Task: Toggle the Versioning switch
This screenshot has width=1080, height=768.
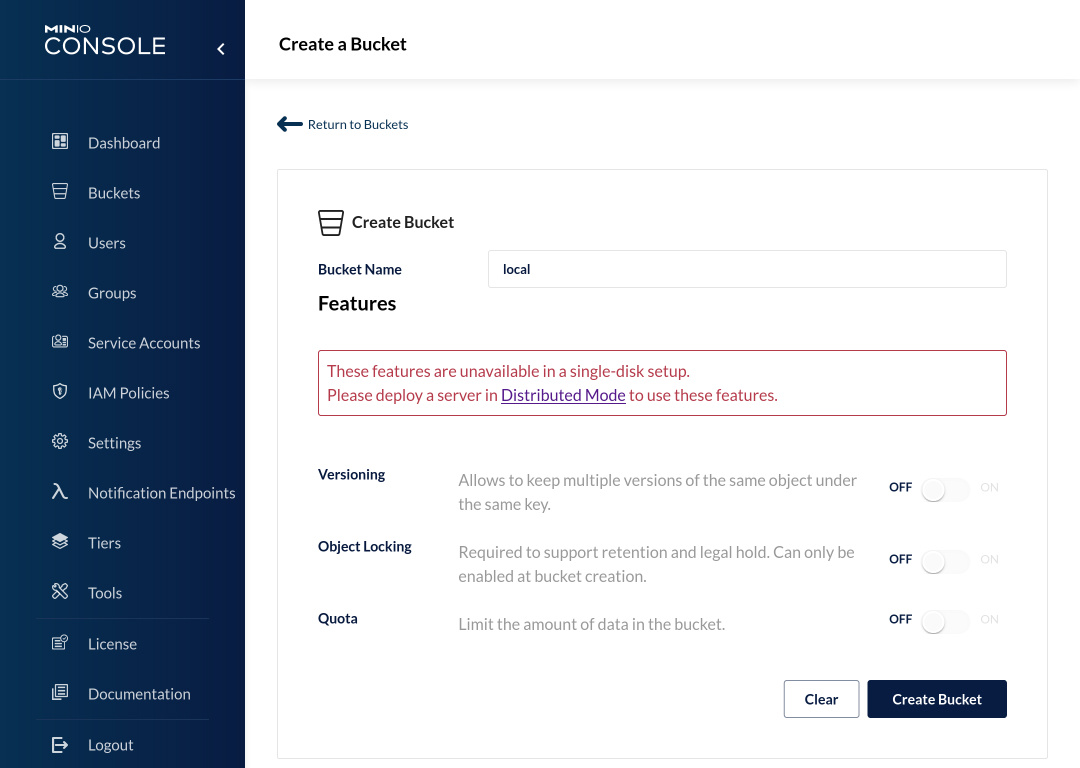Action: point(944,490)
